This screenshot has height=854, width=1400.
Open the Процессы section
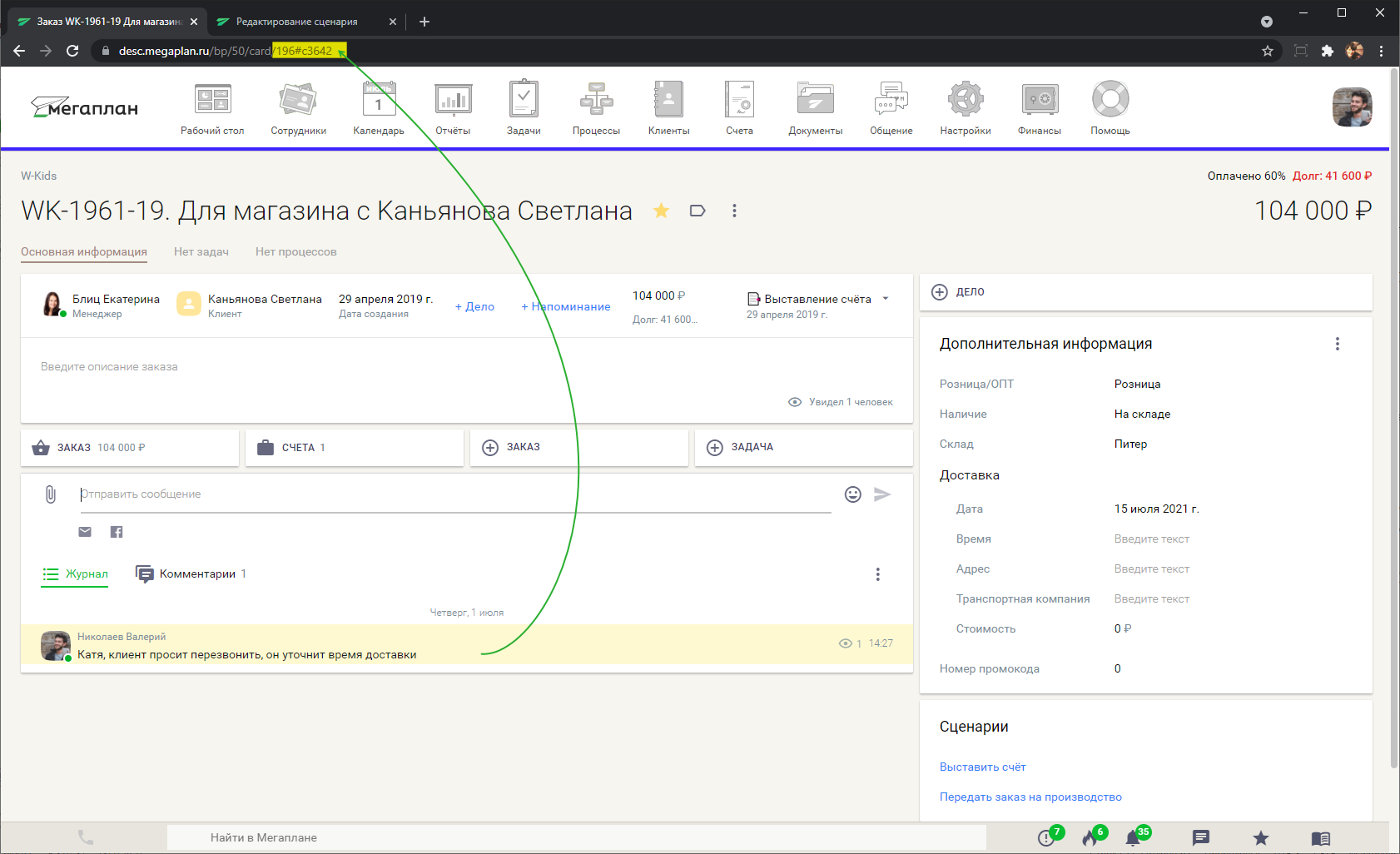(596, 108)
